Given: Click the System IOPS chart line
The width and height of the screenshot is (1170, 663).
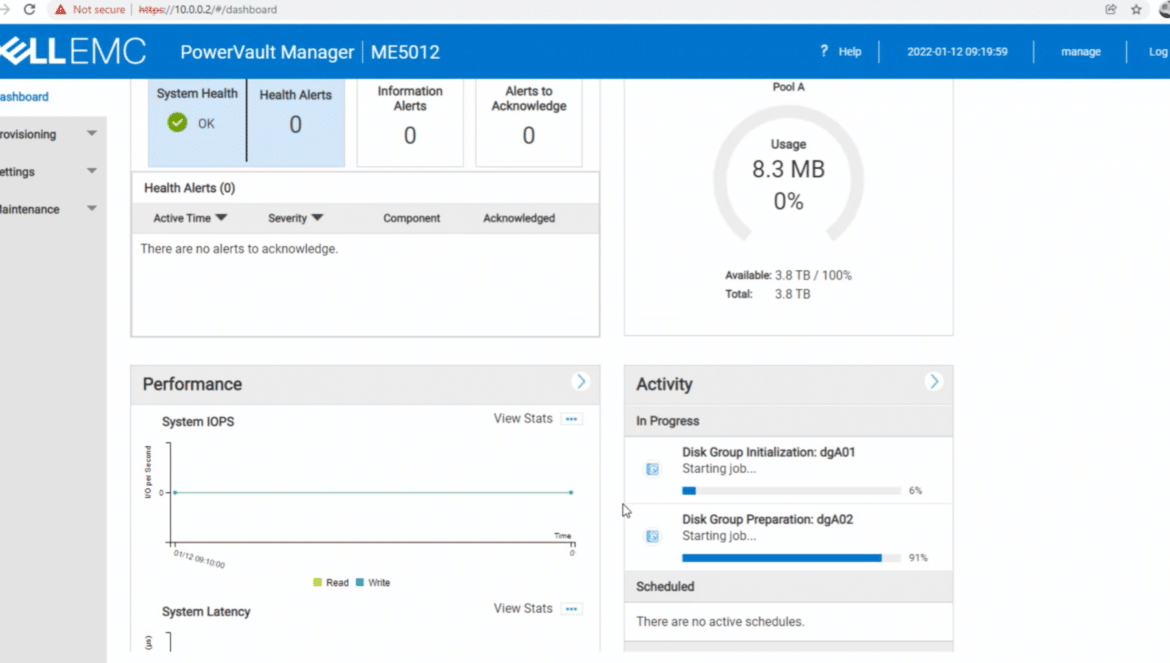Looking at the screenshot, I should (x=373, y=492).
